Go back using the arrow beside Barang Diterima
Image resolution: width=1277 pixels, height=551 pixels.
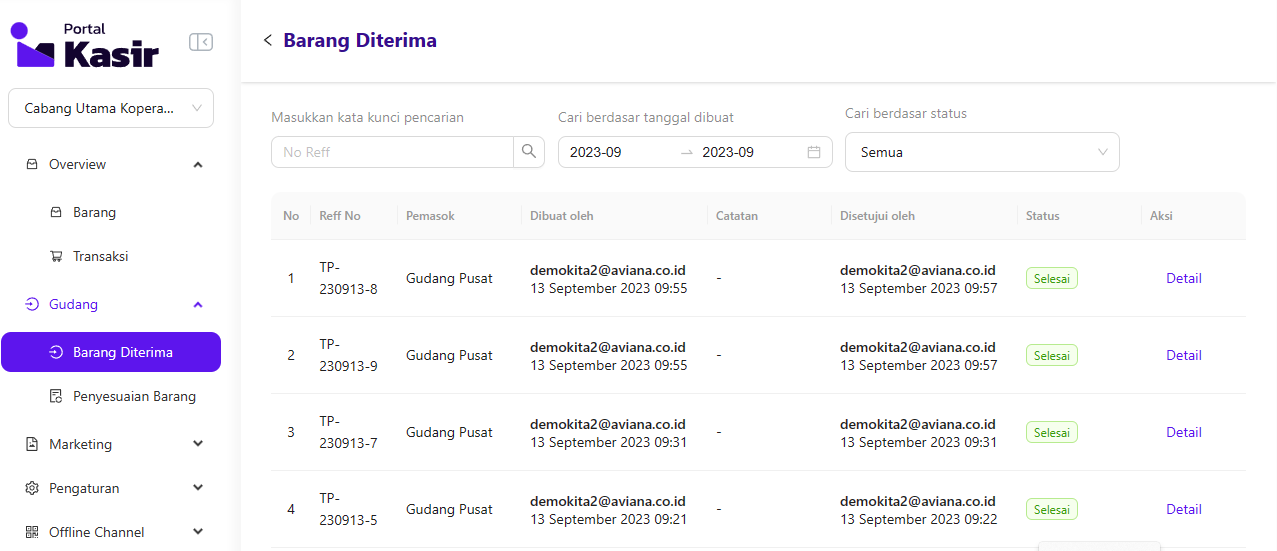click(x=267, y=40)
